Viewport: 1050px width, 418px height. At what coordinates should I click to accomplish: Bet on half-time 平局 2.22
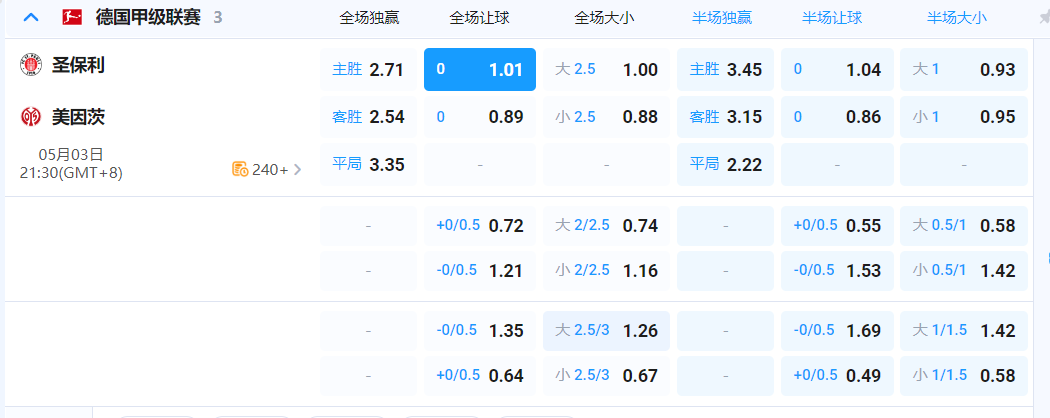pyautogui.click(x=725, y=164)
